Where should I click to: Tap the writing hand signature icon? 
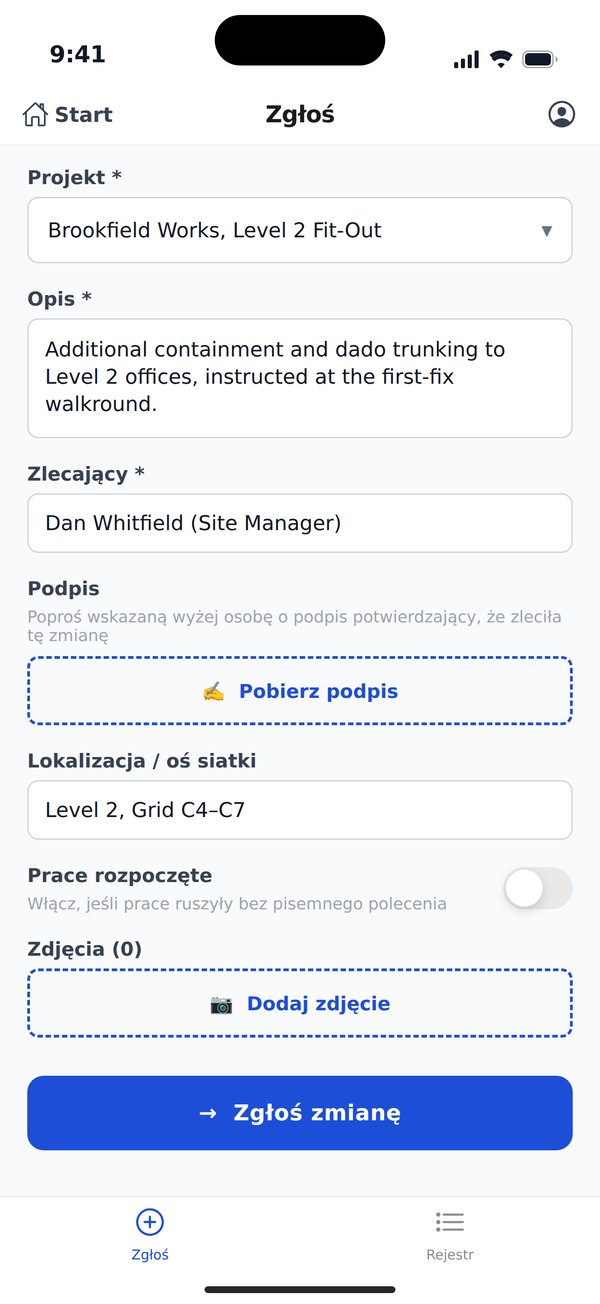[213, 692]
